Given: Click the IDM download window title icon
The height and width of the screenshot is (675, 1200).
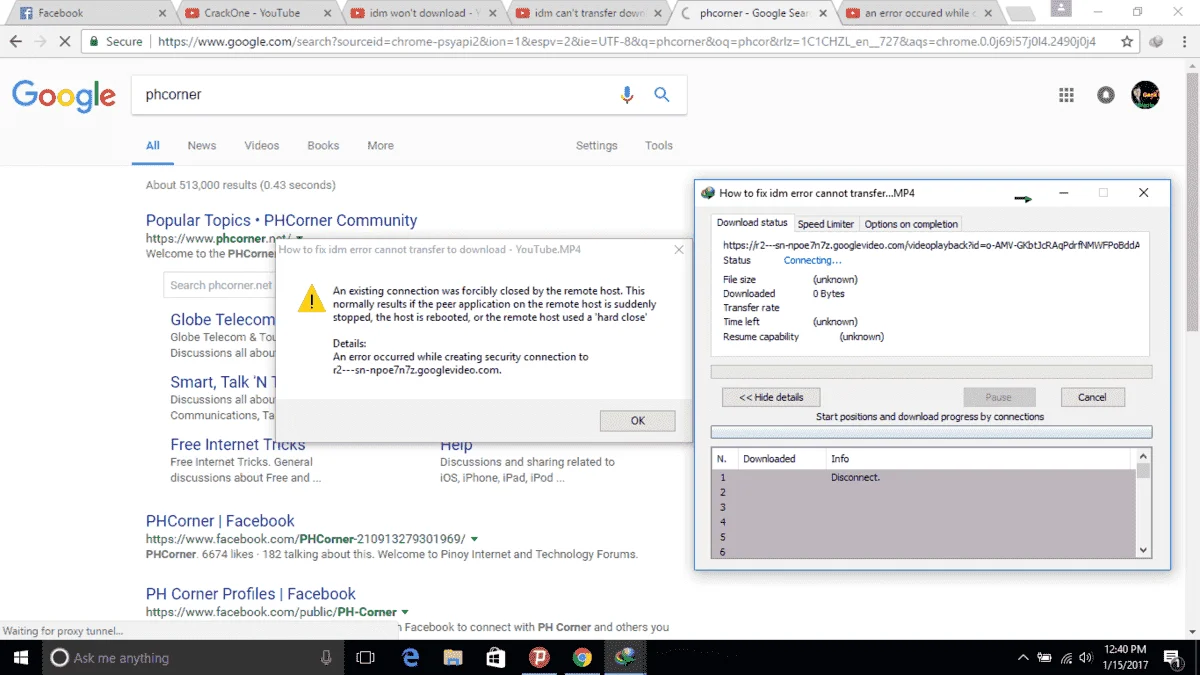Looking at the screenshot, I should pyautogui.click(x=708, y=193).
